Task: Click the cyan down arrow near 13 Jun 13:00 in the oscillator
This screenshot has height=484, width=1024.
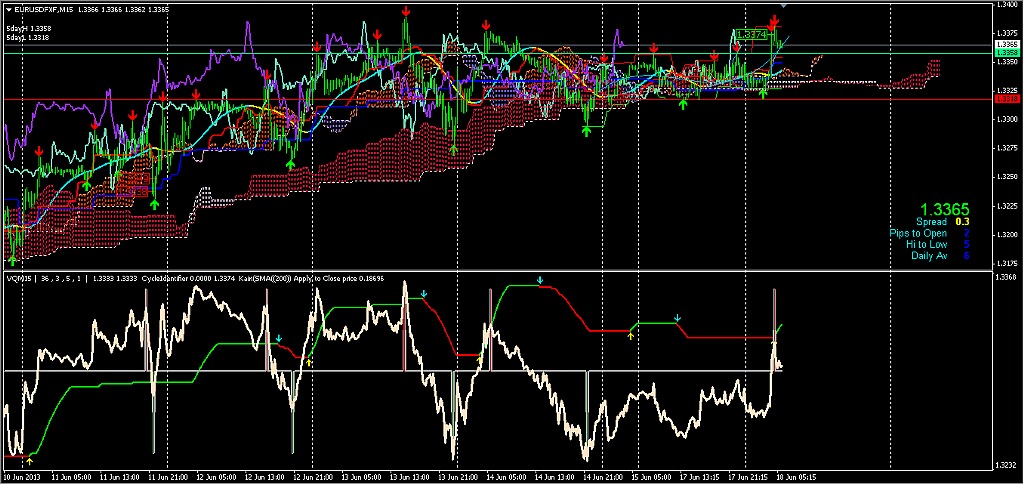Action: [424, 294]
